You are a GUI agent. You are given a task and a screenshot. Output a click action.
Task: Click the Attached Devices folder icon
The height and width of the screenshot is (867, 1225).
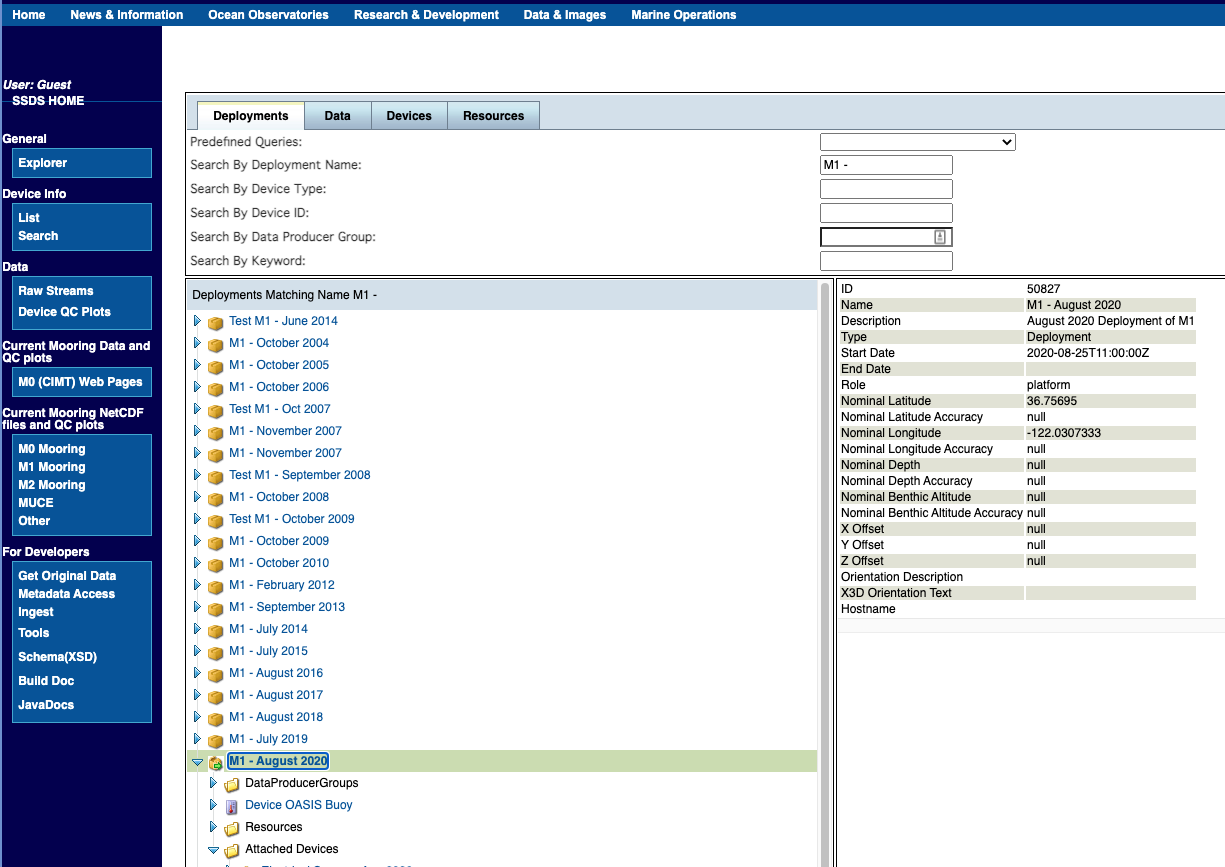231,850
